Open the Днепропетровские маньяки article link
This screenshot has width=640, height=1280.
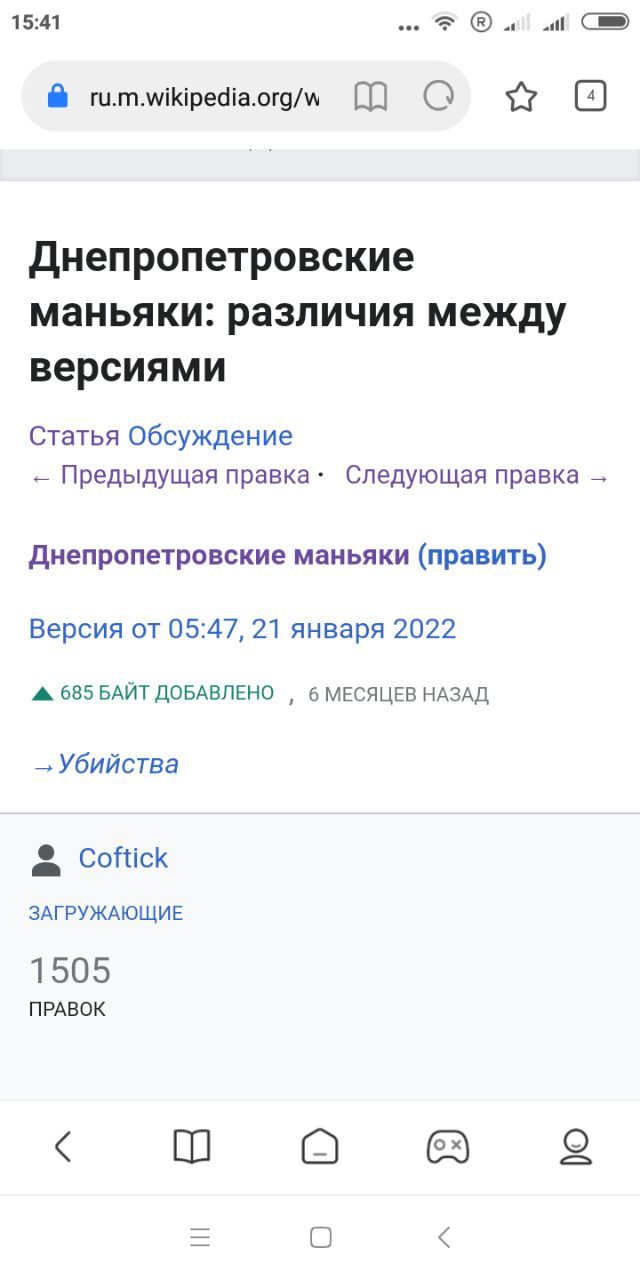(219, 555)
